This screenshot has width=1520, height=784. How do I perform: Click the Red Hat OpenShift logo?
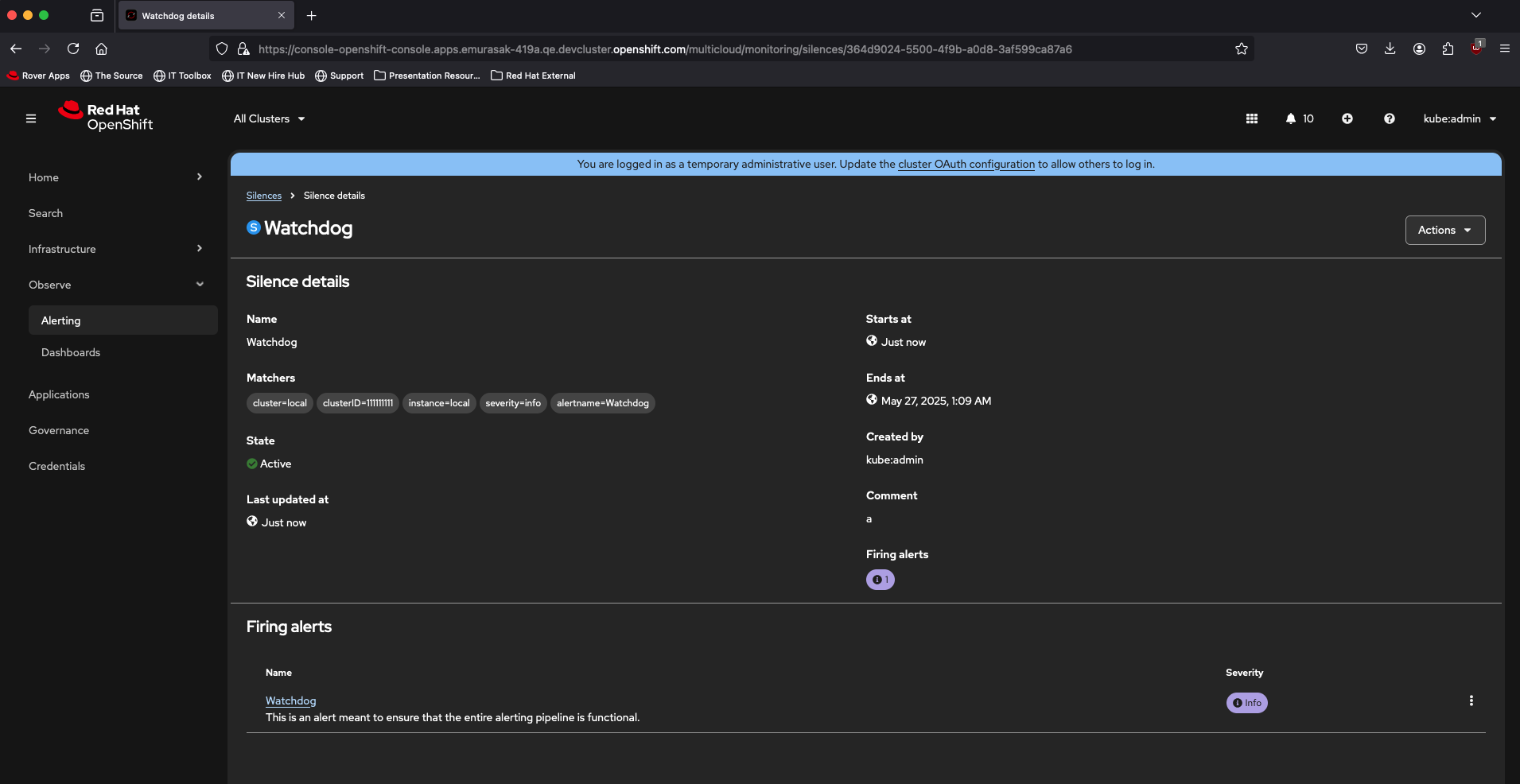coord(105,116)
